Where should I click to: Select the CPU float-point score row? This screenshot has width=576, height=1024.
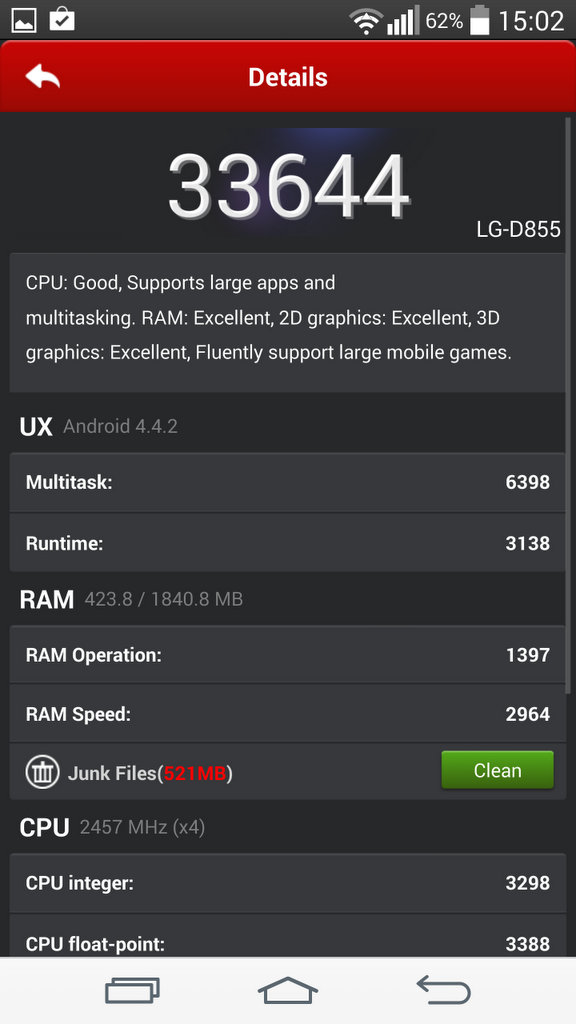coord(287,937)
